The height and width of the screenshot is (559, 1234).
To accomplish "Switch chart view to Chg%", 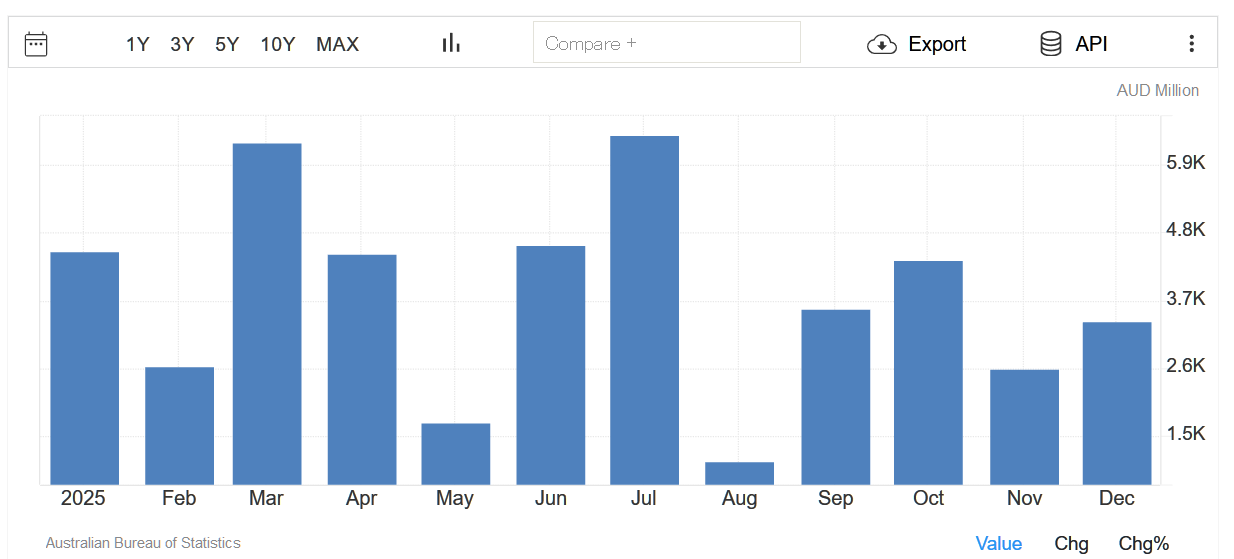I will (x=1143, y=543).
